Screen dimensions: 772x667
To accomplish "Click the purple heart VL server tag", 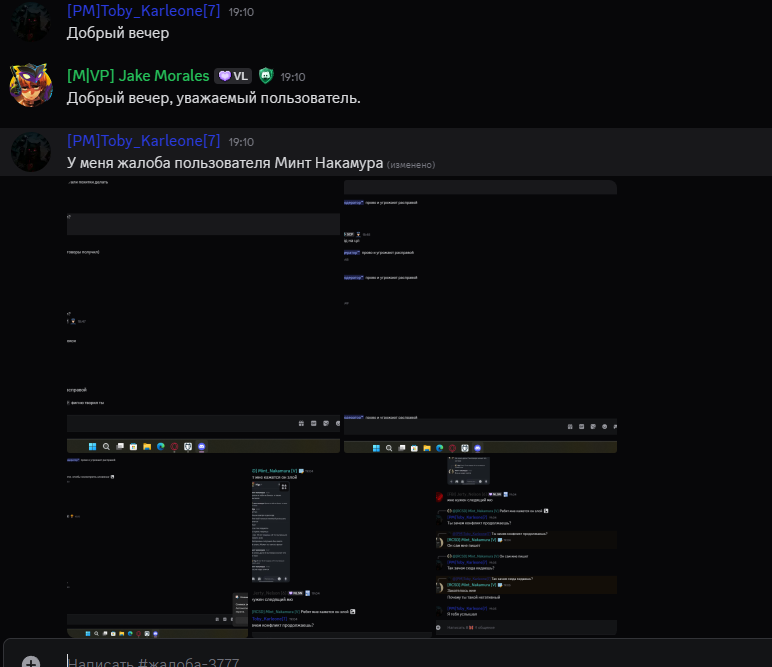I will pos(233,76).
